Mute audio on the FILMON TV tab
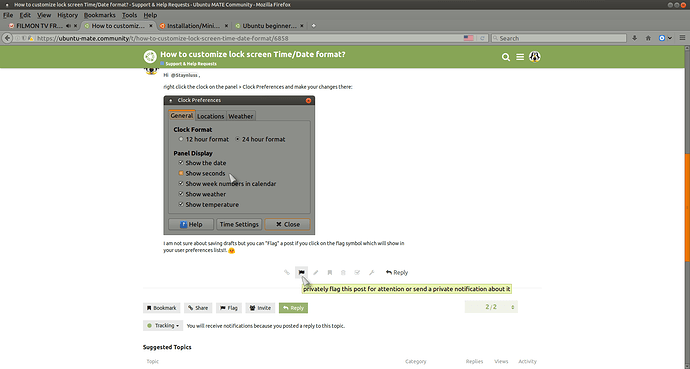690x369 pixels. pyautogui.click(x=68, y=26)
